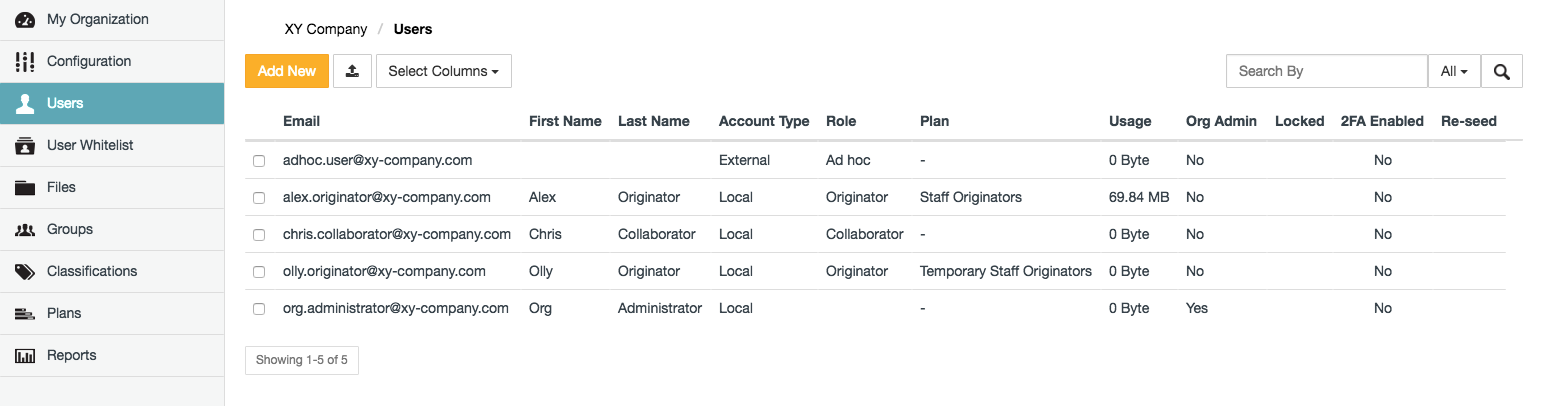Expand the All search filter dropdown
Viewport: 1543px width, 406px height.
point(1453,71)
